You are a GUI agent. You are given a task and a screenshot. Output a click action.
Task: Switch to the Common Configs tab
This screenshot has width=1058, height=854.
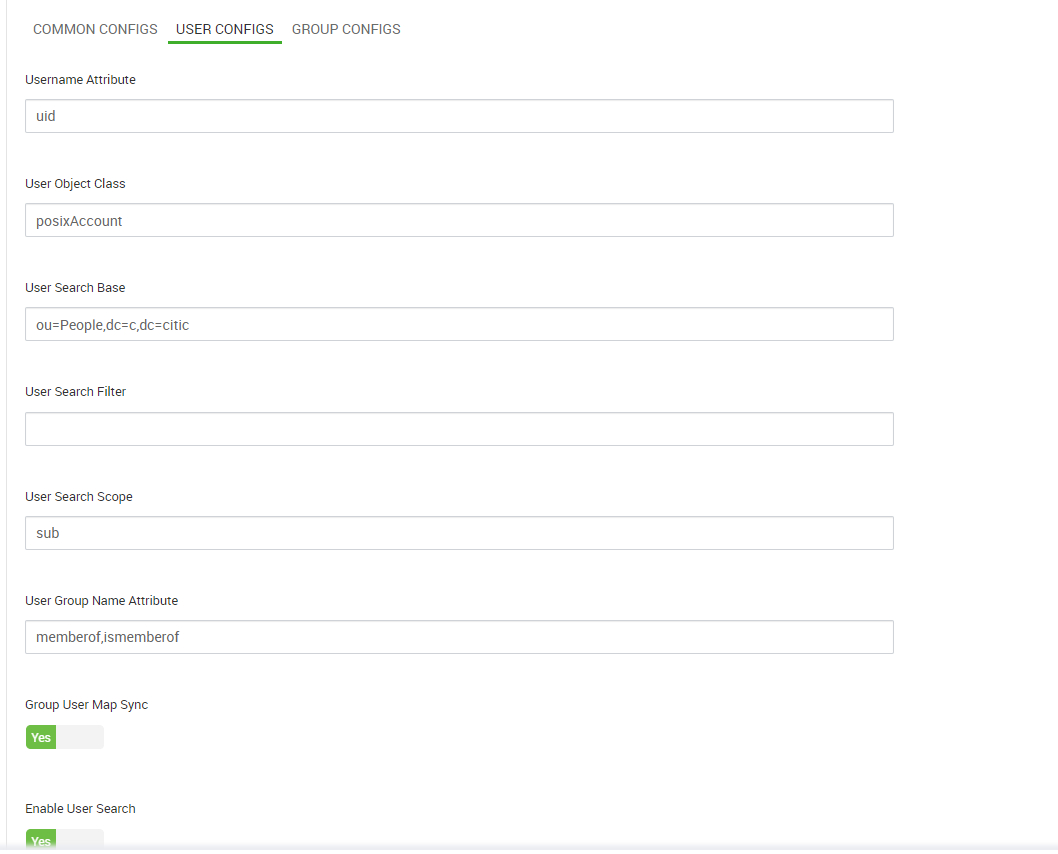(x=95, y=29)
